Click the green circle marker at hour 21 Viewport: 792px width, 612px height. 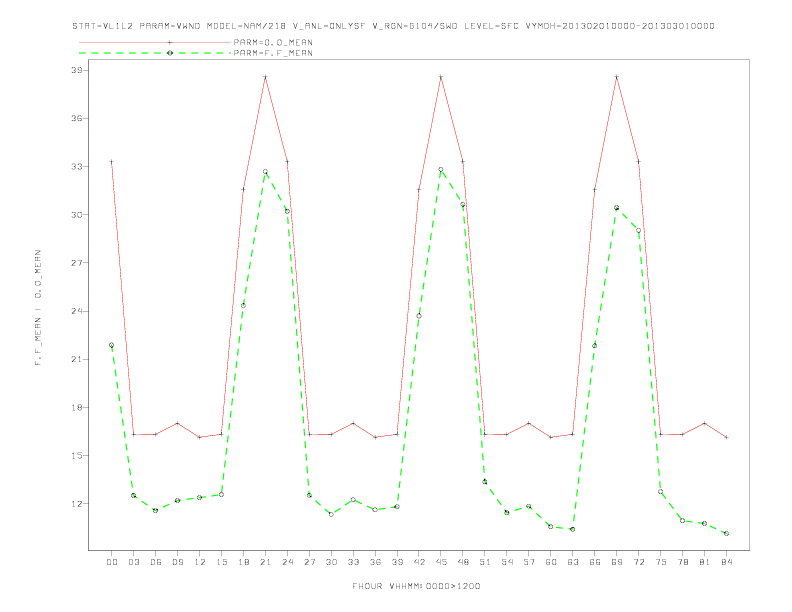pyautogui.click(x=265, y=172)
